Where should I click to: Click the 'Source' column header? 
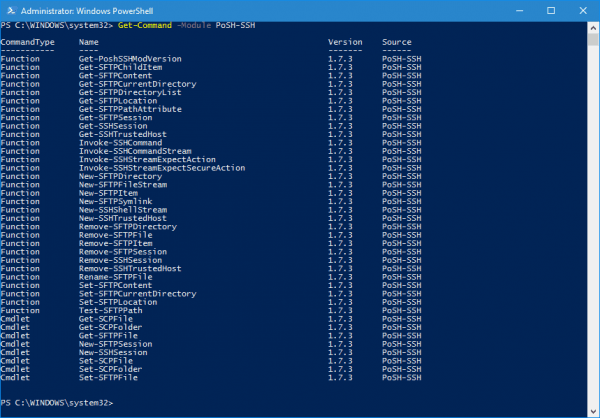tap(397, 42)
